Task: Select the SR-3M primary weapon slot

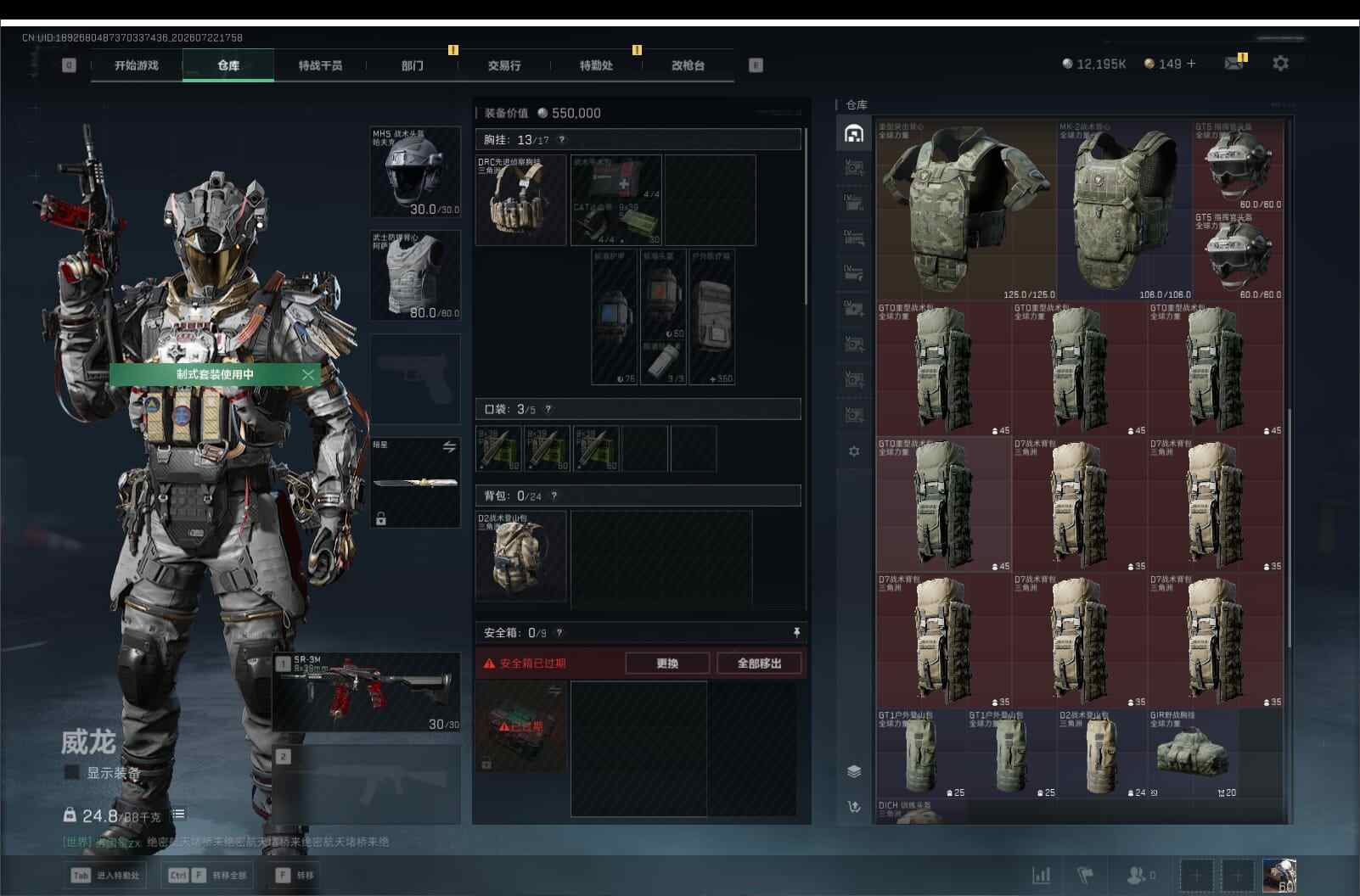Action: point(367,692)
